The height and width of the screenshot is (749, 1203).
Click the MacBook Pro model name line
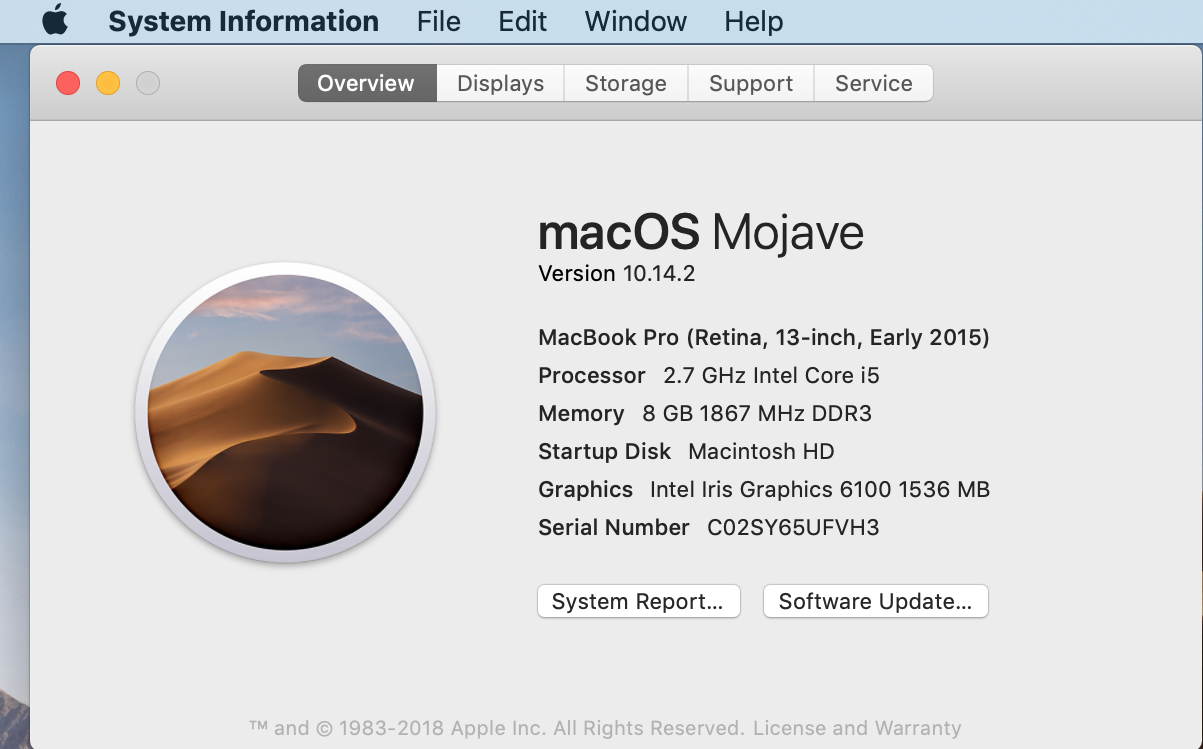point(764,338)
